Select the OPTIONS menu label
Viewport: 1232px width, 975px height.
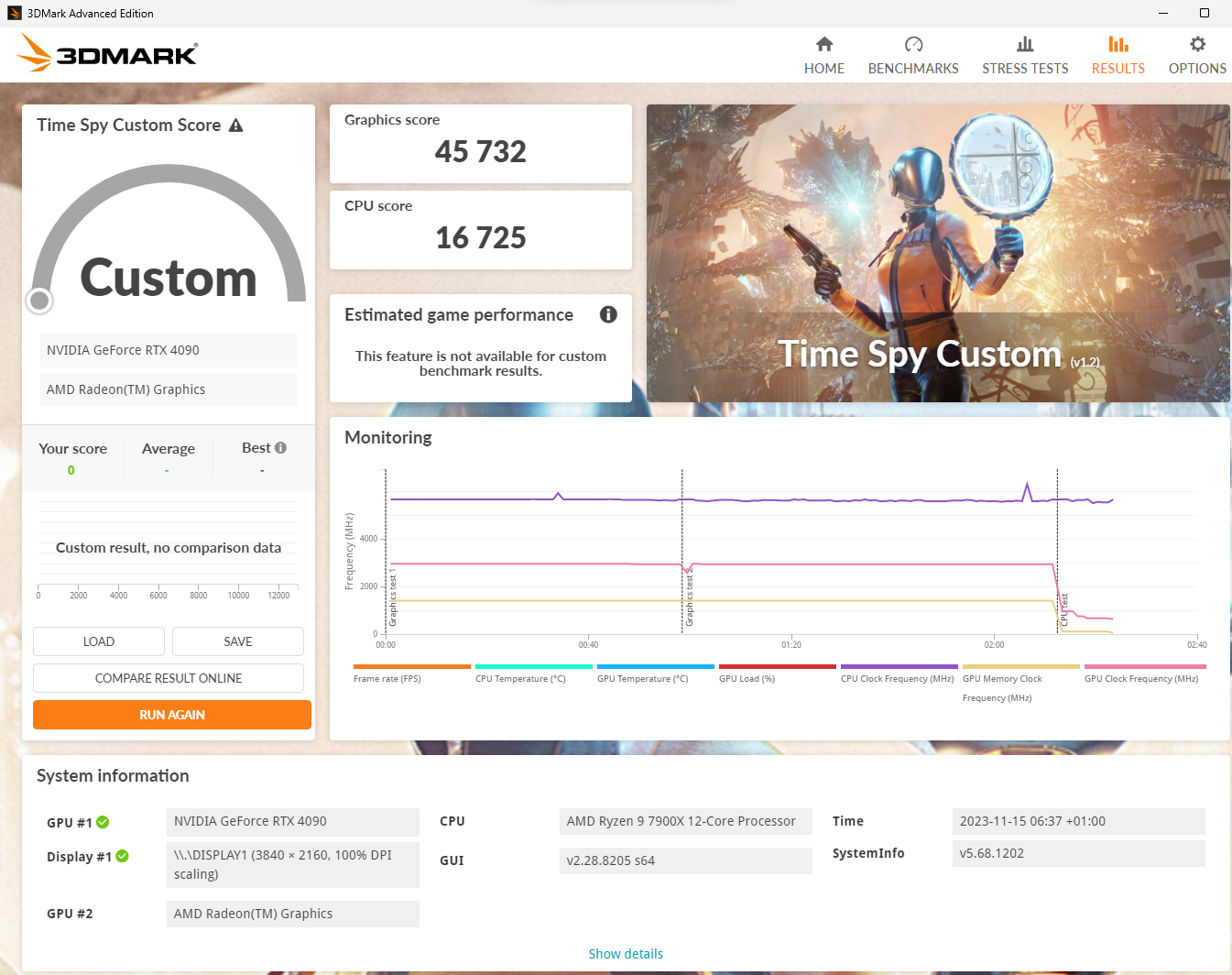point(1197,69)
